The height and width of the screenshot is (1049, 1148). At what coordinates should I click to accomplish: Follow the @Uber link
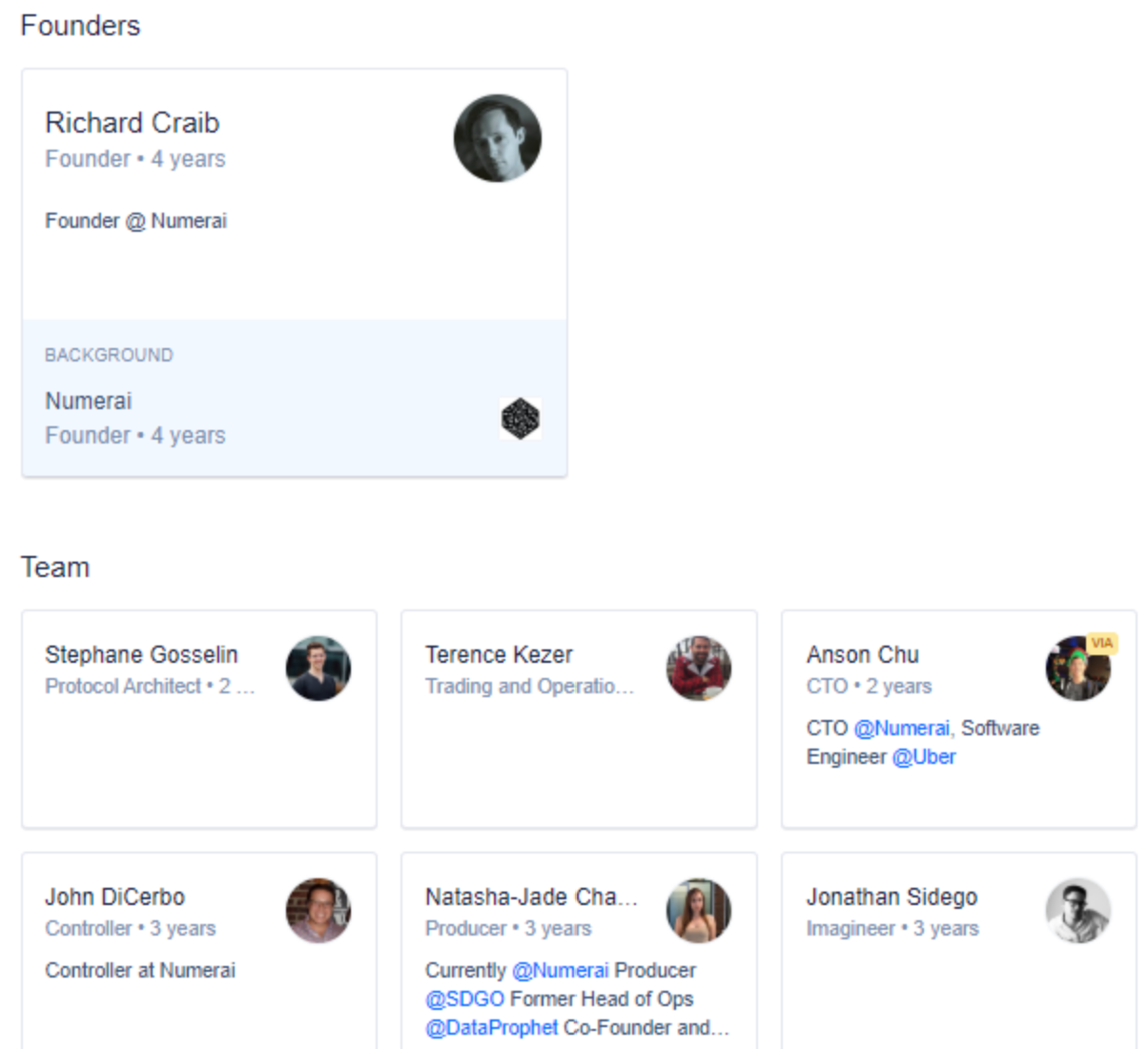point(924,757)
